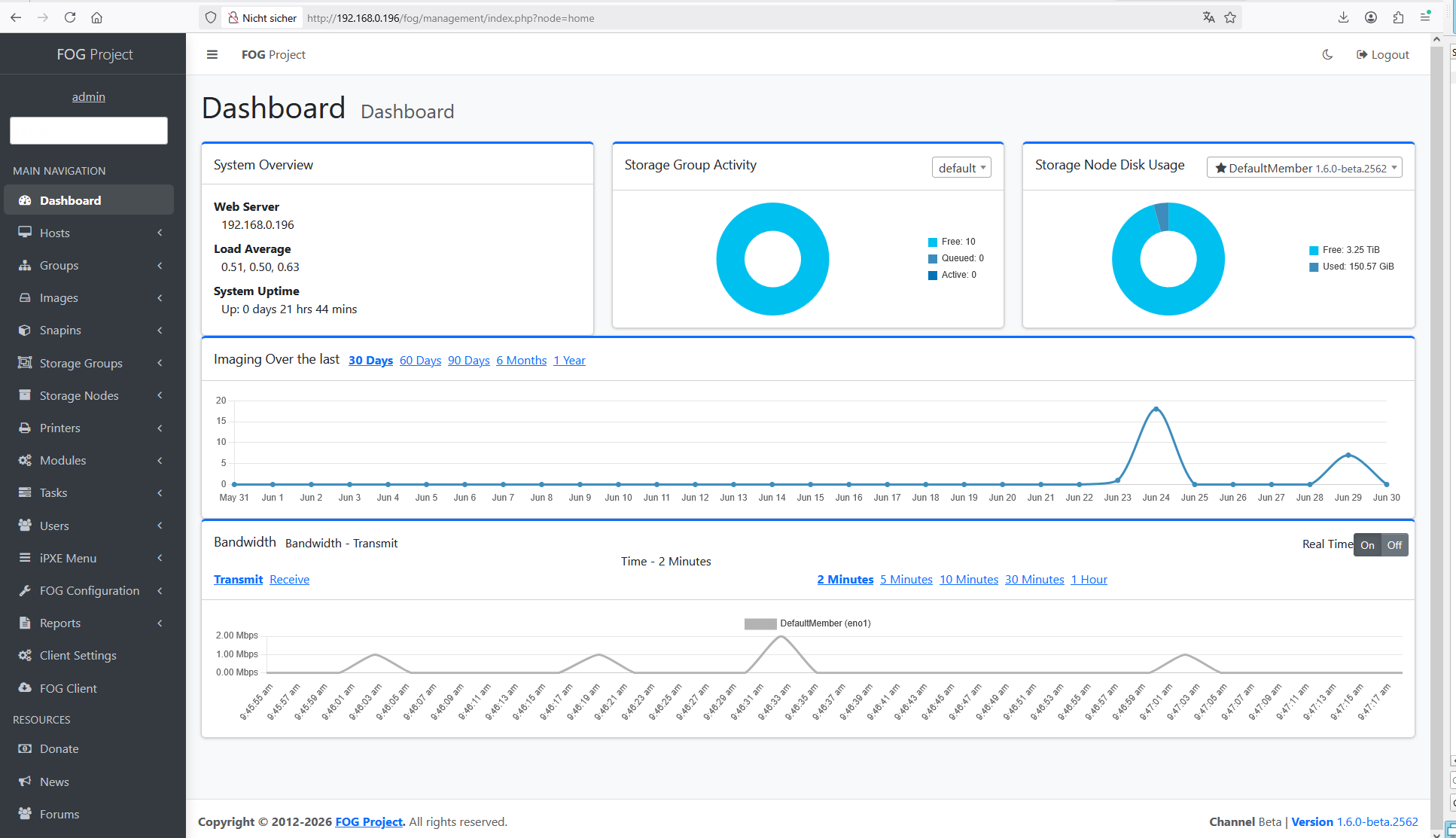Click the Client Settings gears icon
1456x838 pixels.
coord(25,655)
